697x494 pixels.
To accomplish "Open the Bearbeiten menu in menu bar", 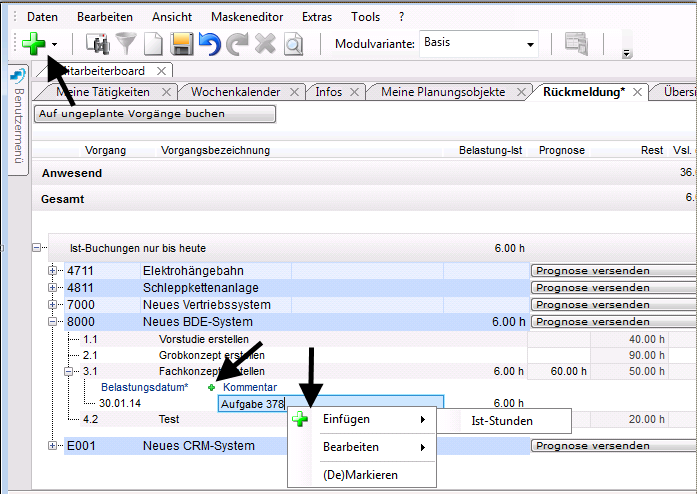I will (x=105, y=17).
